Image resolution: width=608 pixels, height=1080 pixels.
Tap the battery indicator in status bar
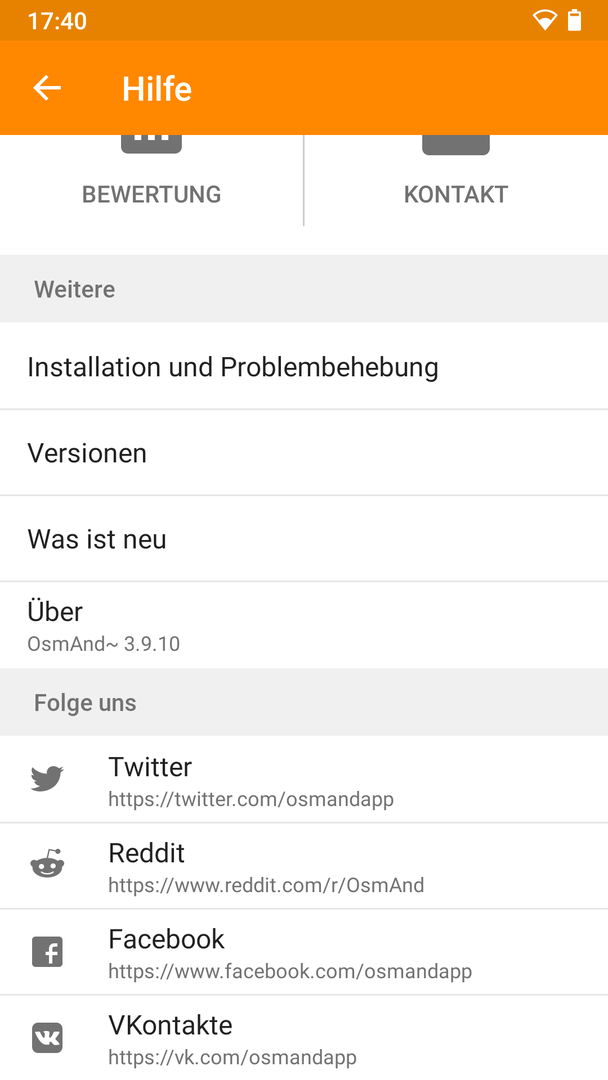coord(574,21)
